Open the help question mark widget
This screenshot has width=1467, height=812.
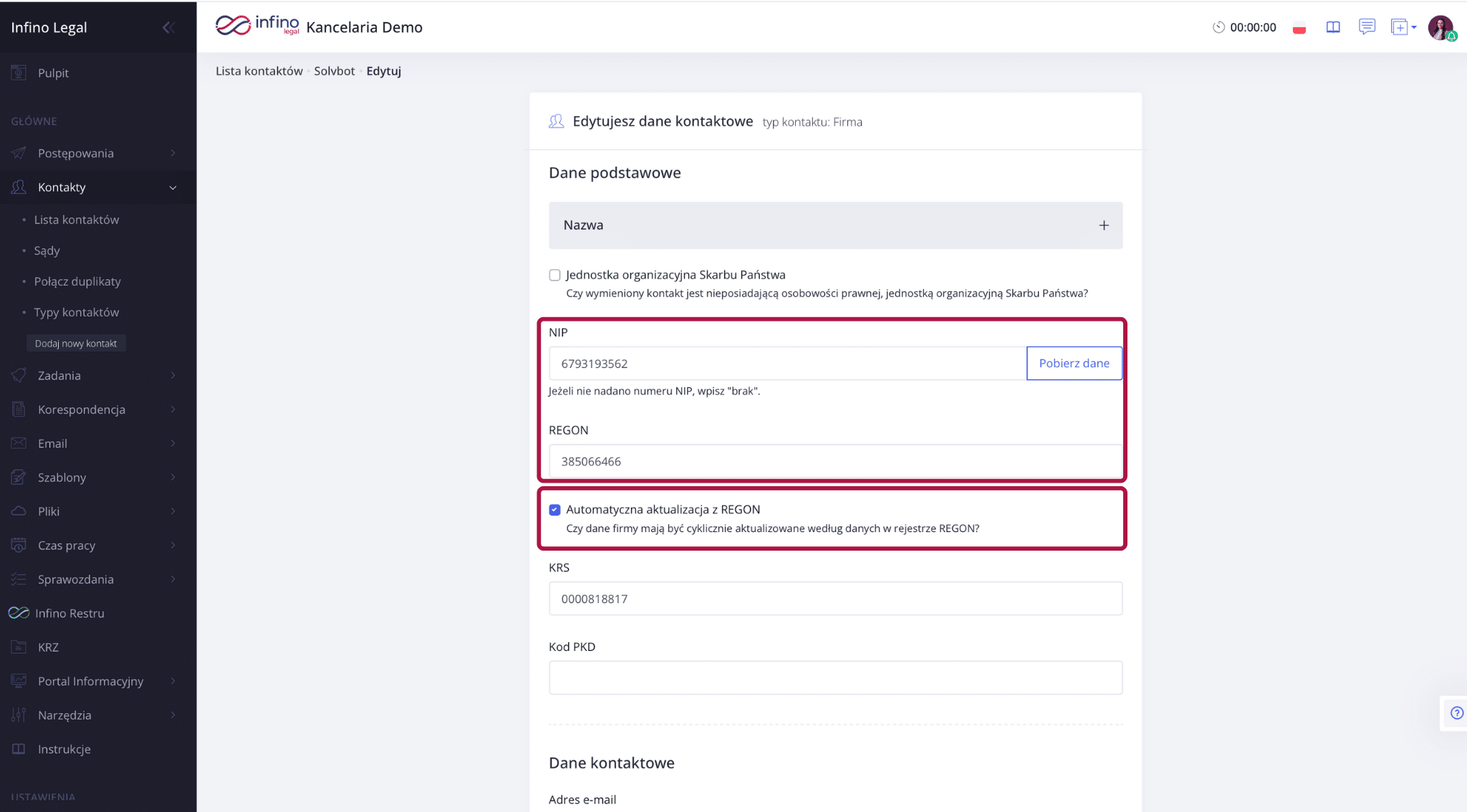(1456, 712)
